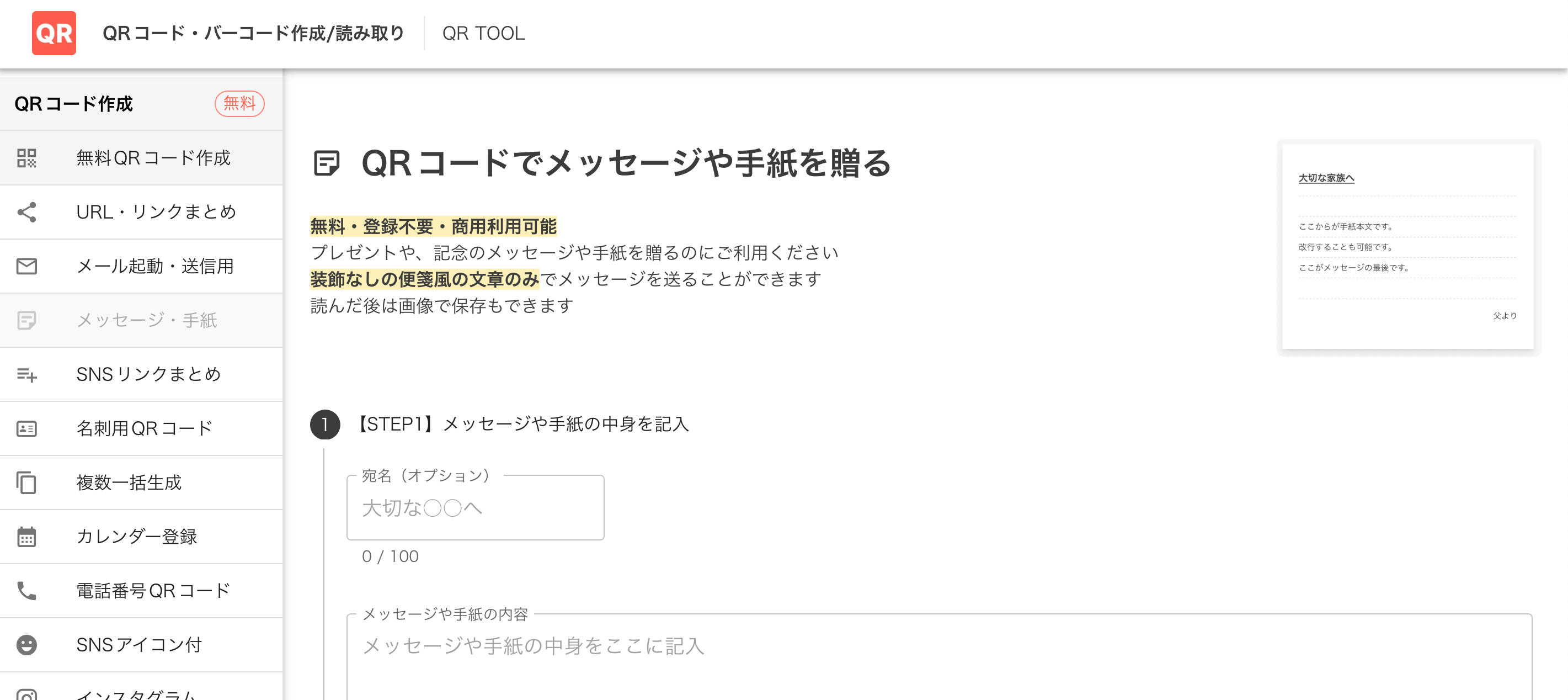
Task: Click the red QR logo in the header
Action: click(x=54, y=34)
